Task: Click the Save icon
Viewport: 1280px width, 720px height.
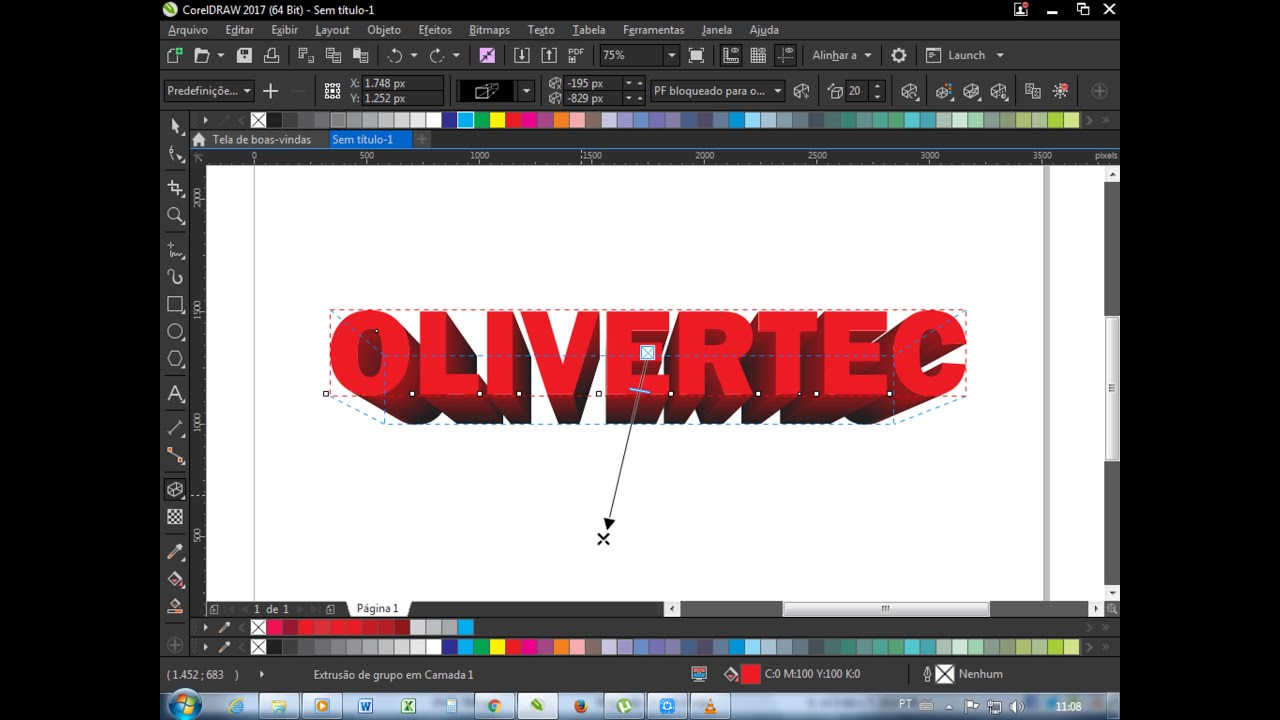Action: point(244,56)
